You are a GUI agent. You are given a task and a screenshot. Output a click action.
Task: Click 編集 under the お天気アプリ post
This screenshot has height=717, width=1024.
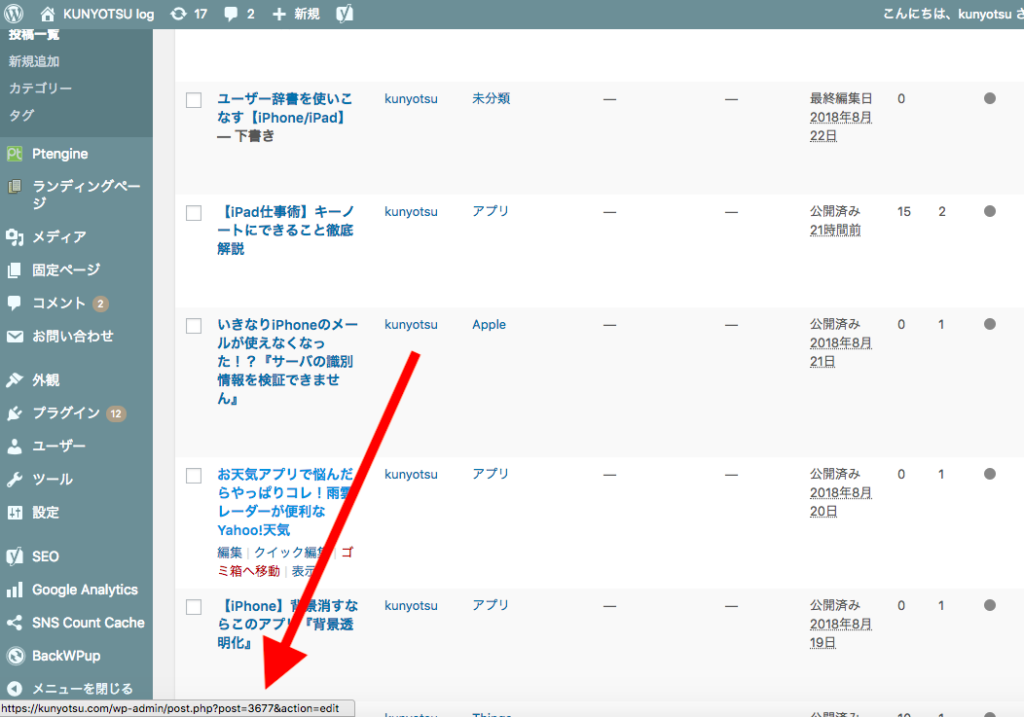pyautogui.click(x=229, y=552)
